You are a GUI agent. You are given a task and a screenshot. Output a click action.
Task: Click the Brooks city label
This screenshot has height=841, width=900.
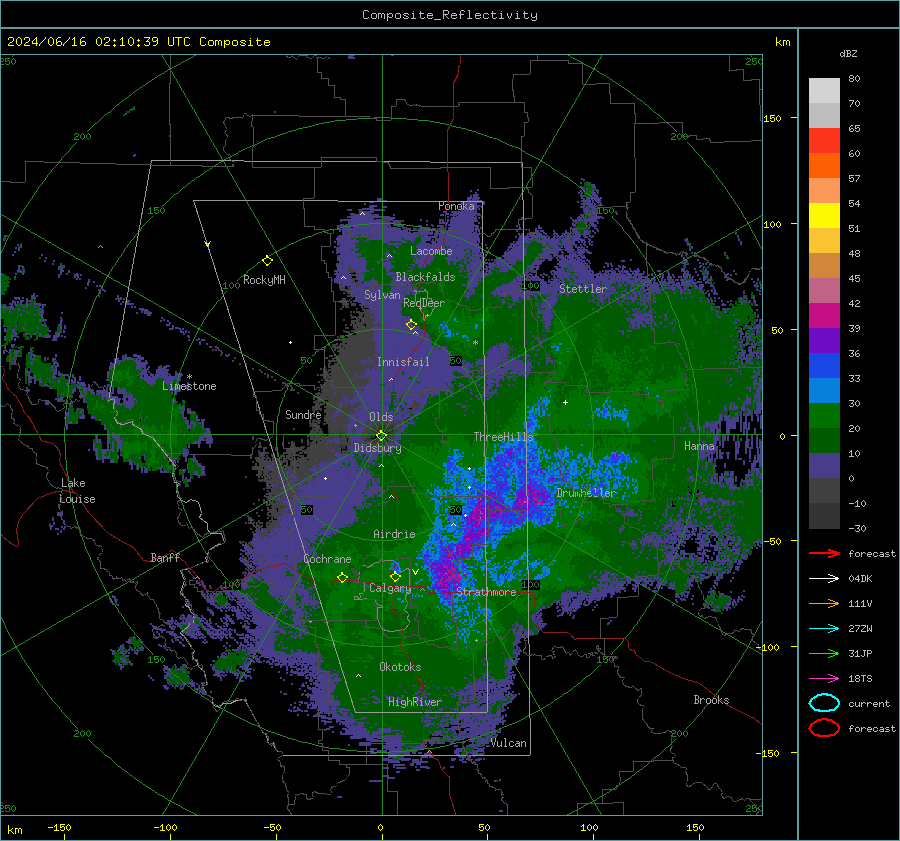(x=711, y=700)
